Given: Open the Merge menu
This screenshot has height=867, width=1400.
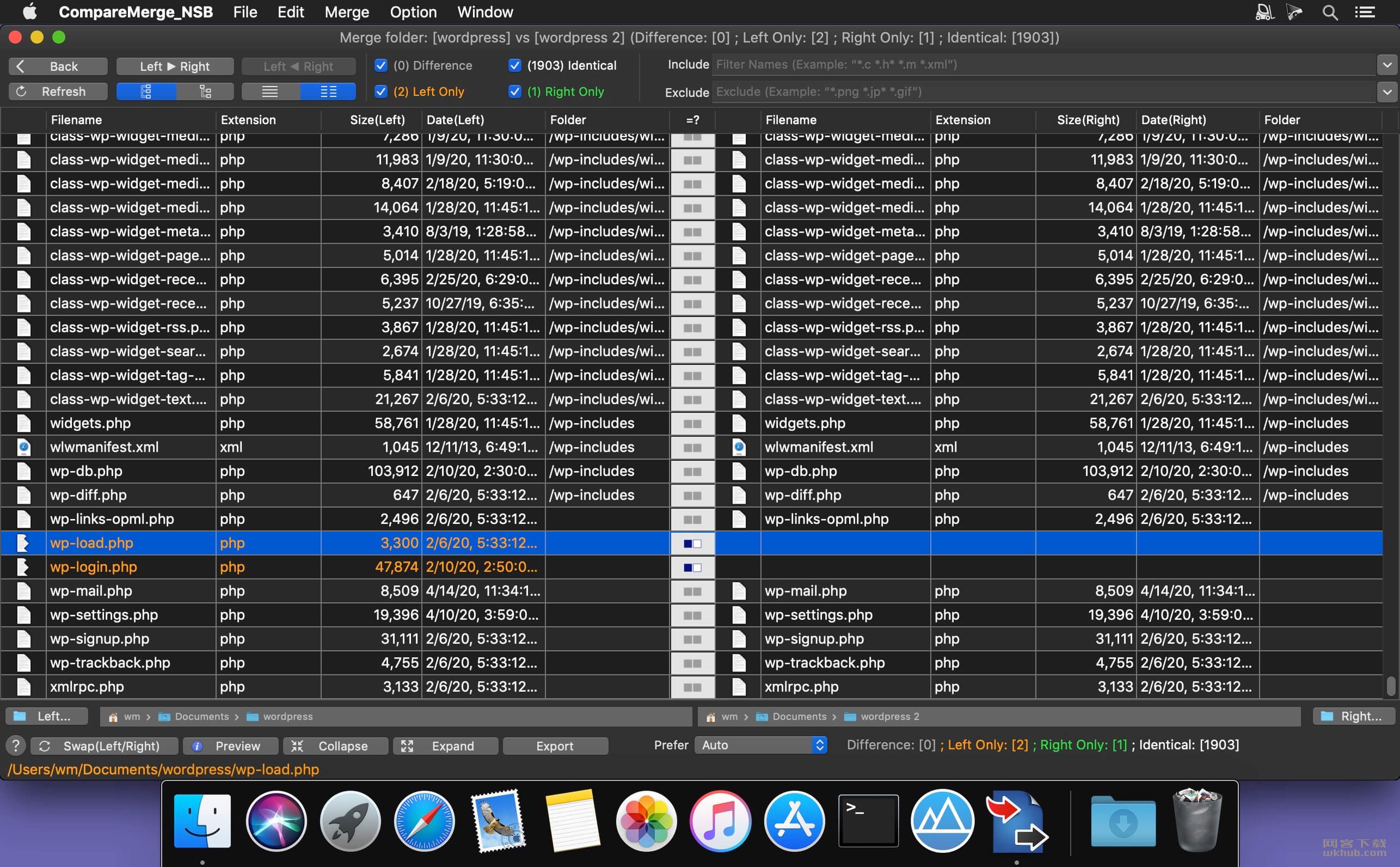Looking at the screenshot, I should (347, 12).
